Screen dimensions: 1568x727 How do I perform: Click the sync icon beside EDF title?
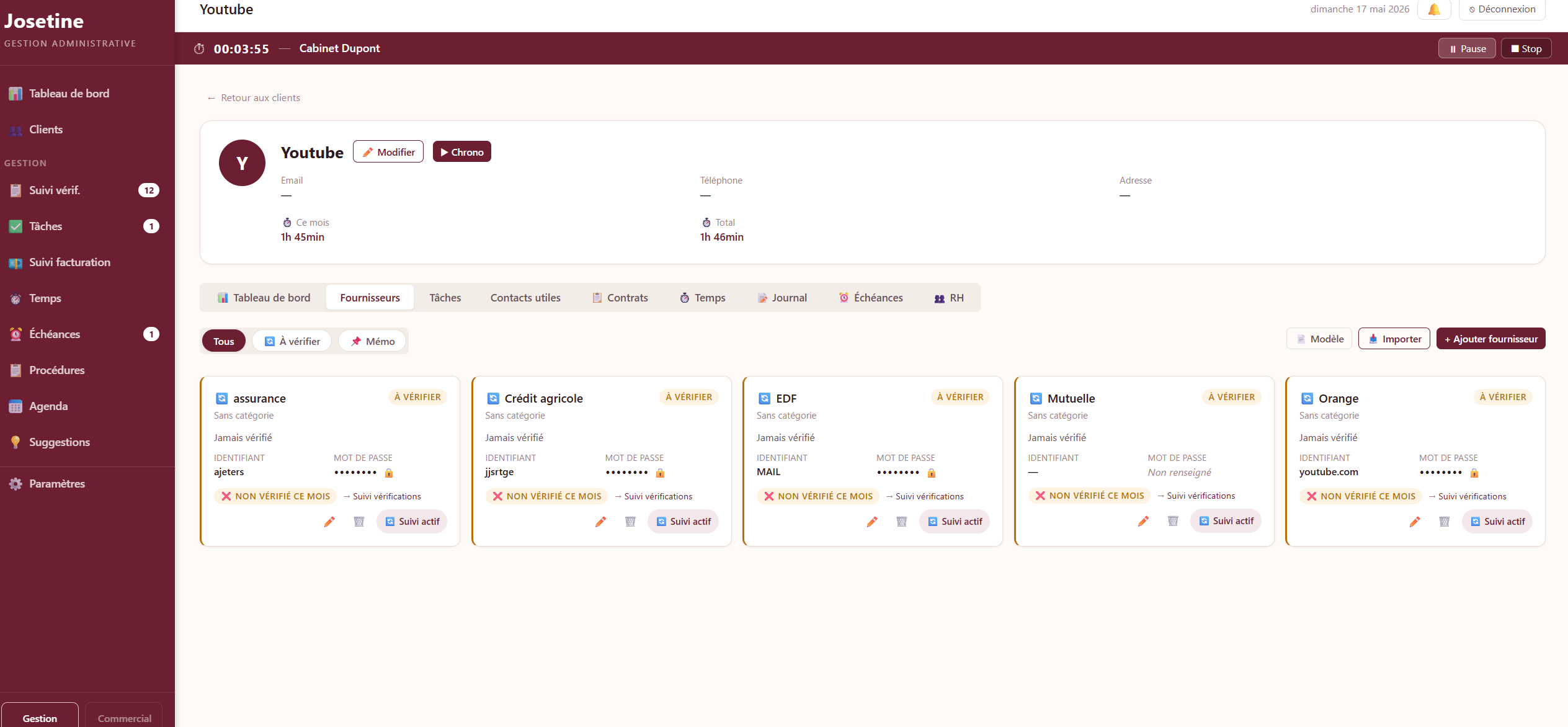click(x=764, y=398)
